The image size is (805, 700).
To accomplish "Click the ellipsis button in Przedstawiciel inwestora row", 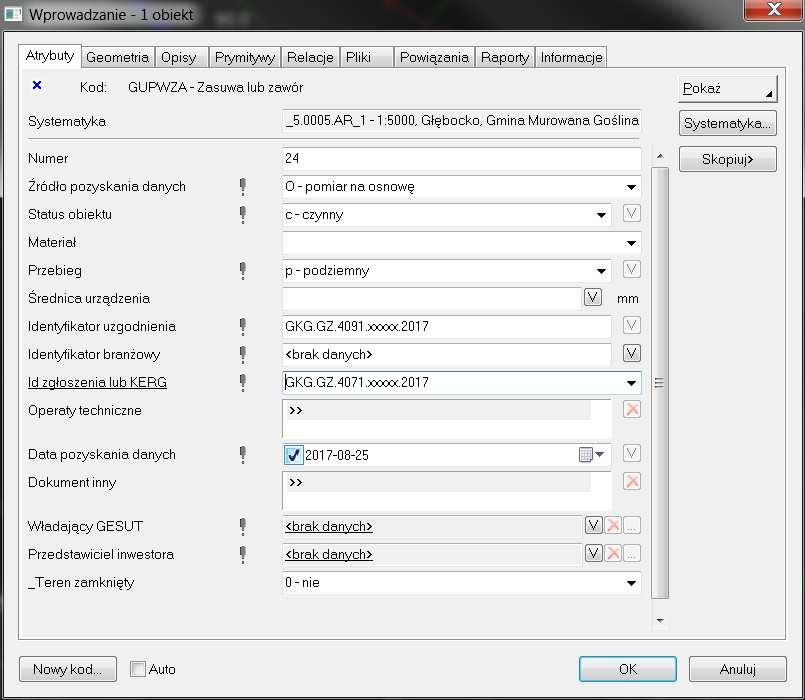I will click(x=632, y=553).
